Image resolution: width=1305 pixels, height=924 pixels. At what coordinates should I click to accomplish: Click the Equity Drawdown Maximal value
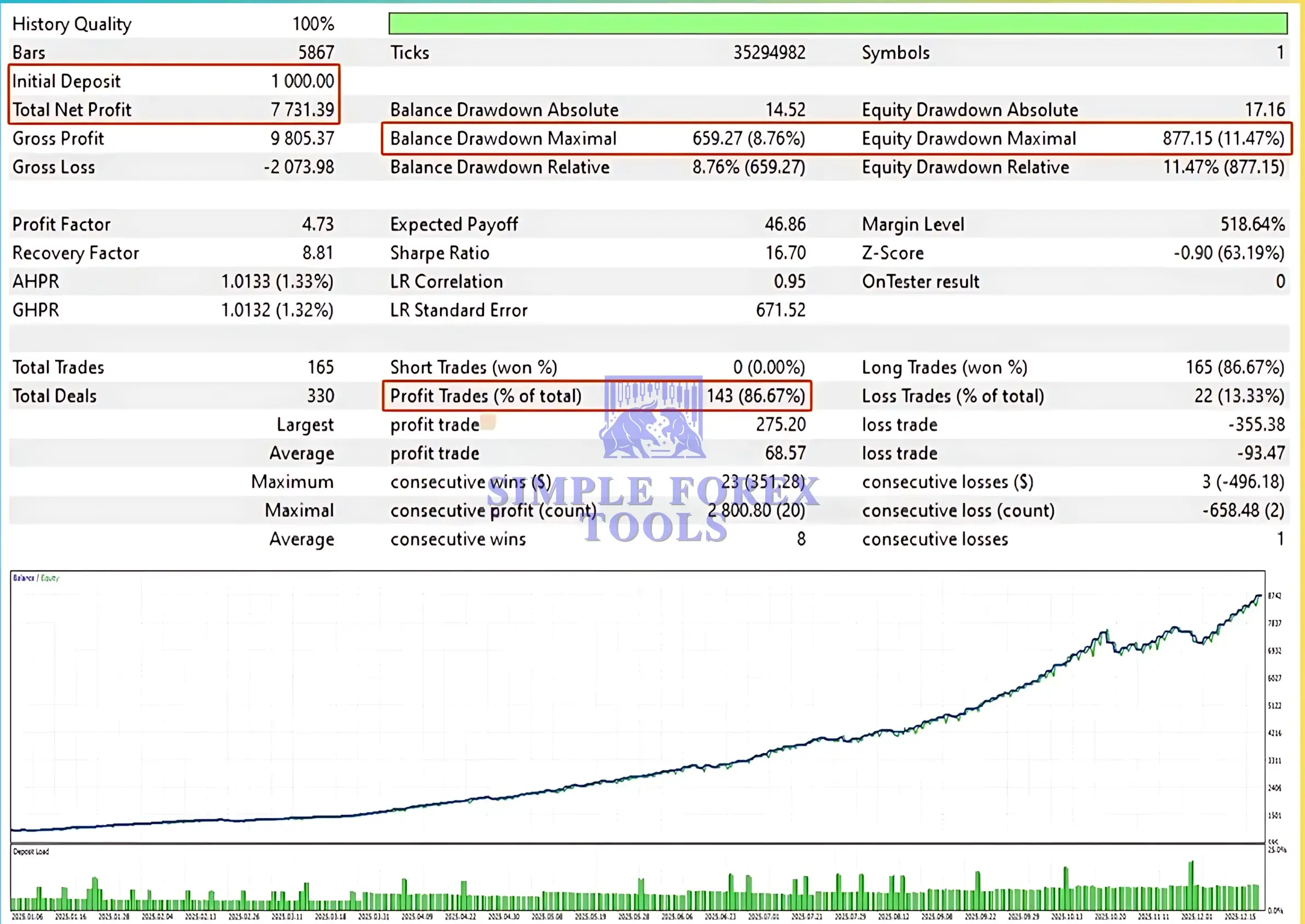(x=1222, y=138)
